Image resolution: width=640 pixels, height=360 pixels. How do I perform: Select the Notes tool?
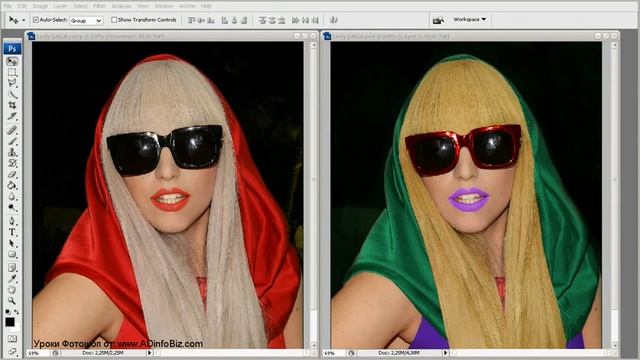(x=12, y=268)
